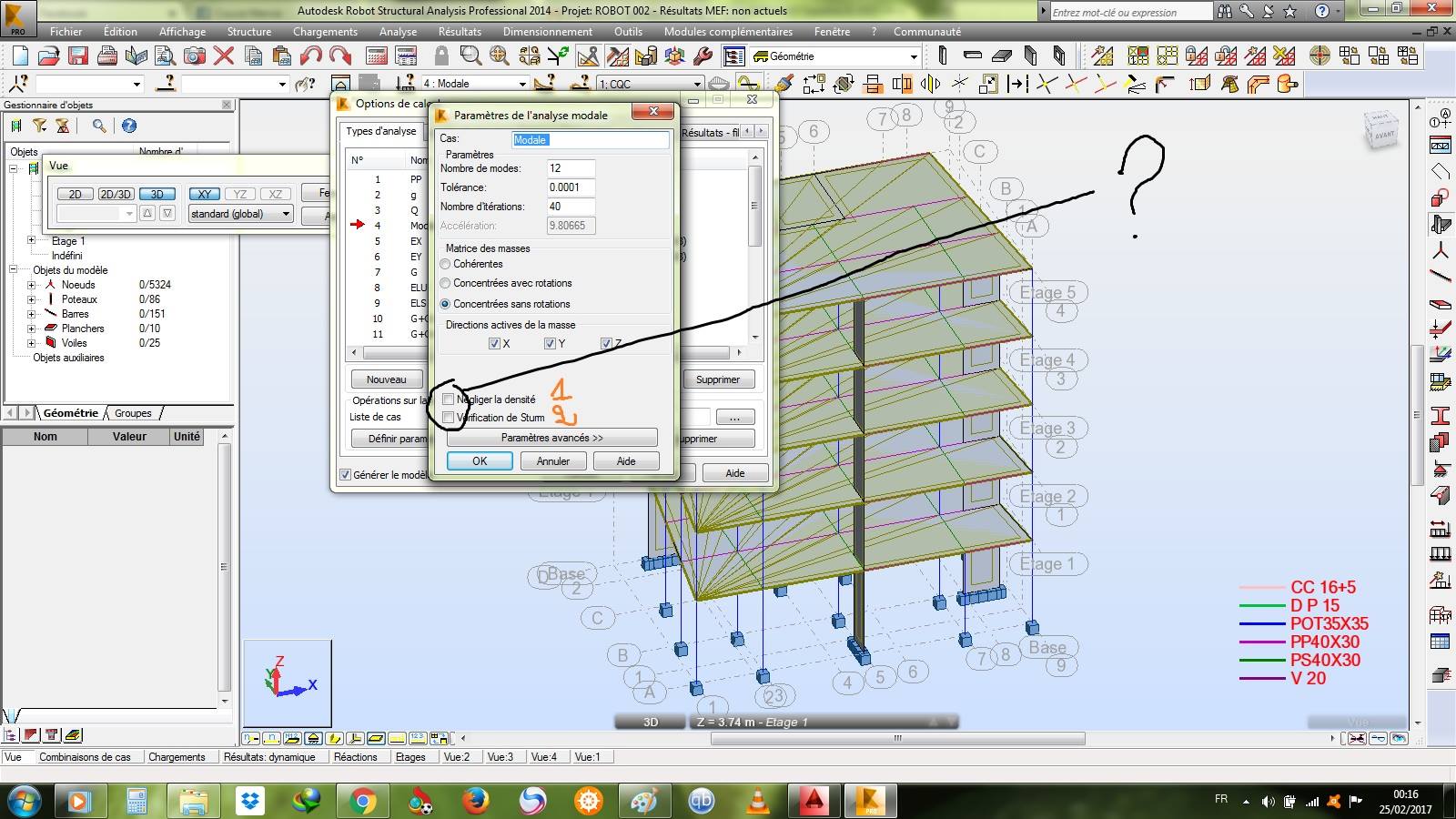Select Cohérentes mass matrix option
Screen dimensions: 1456x819
click(445, 264)
